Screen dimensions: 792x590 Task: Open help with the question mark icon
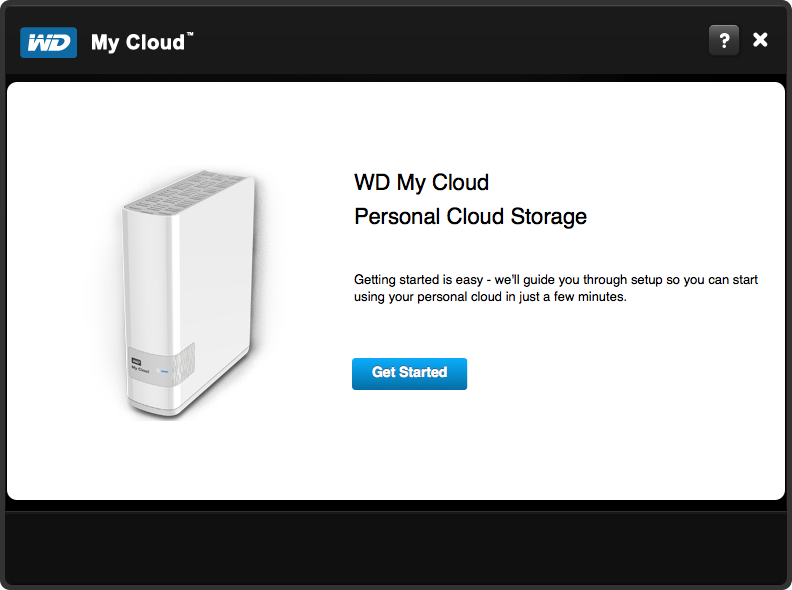pyautogui.click(x=724, y=40)
